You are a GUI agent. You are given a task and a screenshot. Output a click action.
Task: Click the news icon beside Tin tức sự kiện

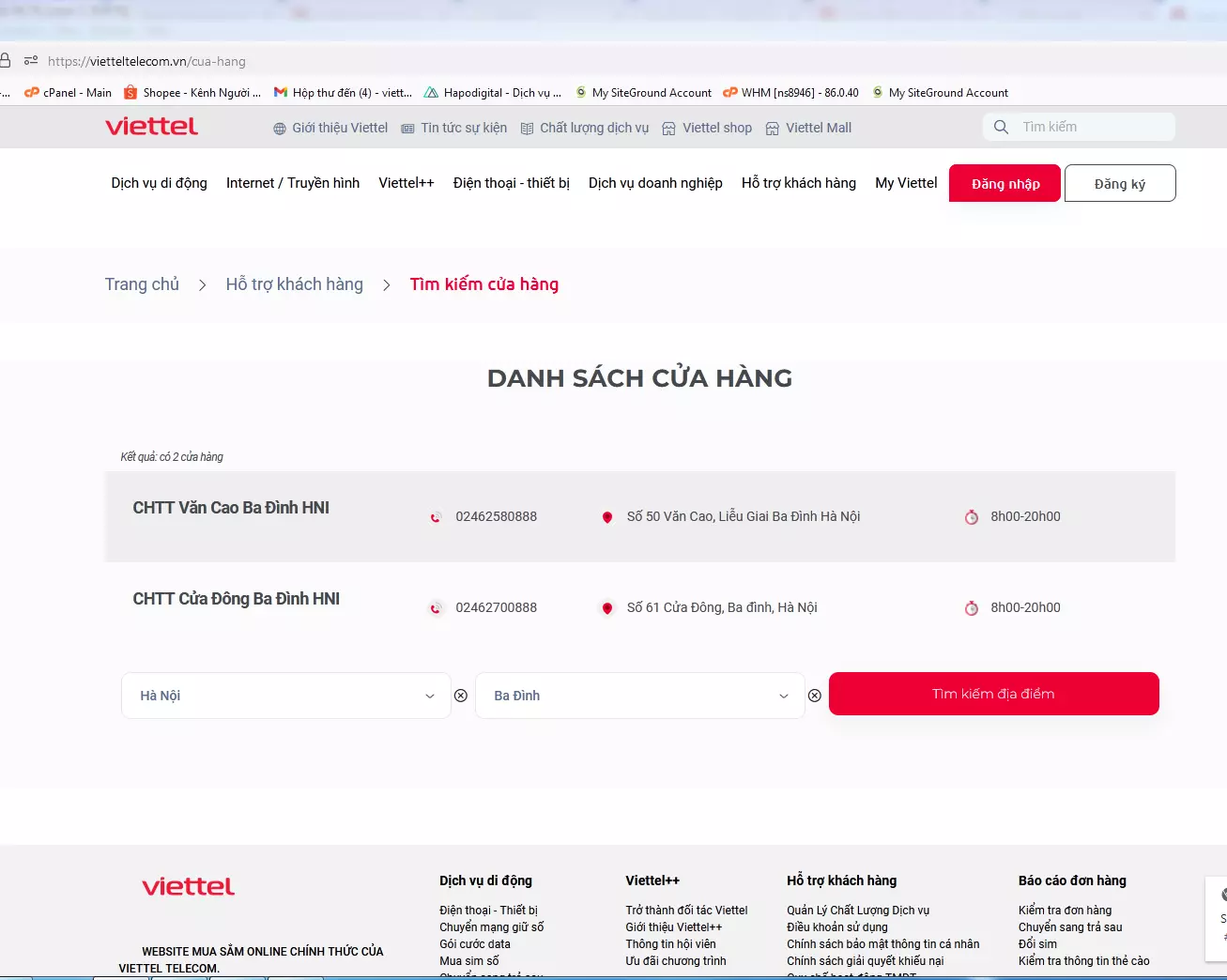tap(407, 129)
